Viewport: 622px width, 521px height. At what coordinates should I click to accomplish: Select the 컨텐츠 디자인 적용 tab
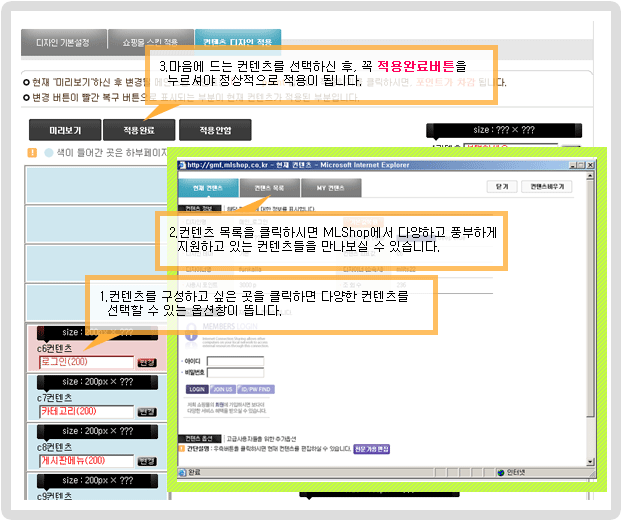(238, 43)
